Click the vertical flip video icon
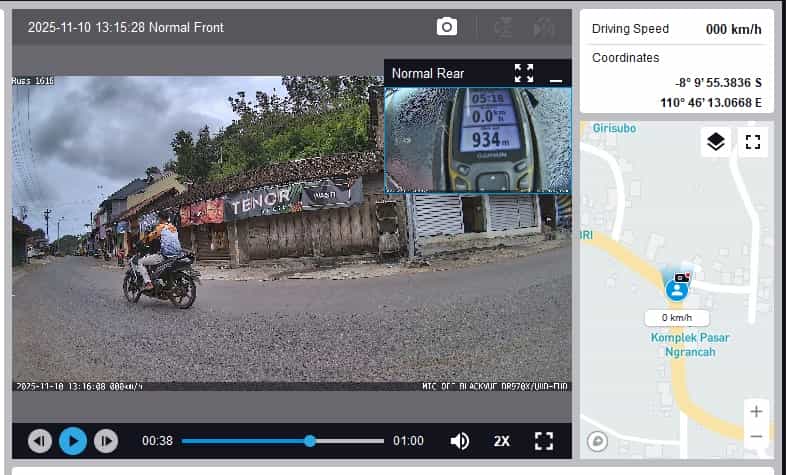Screen dimensions: 788x475 pyautogui.click(x=504, y=27)
